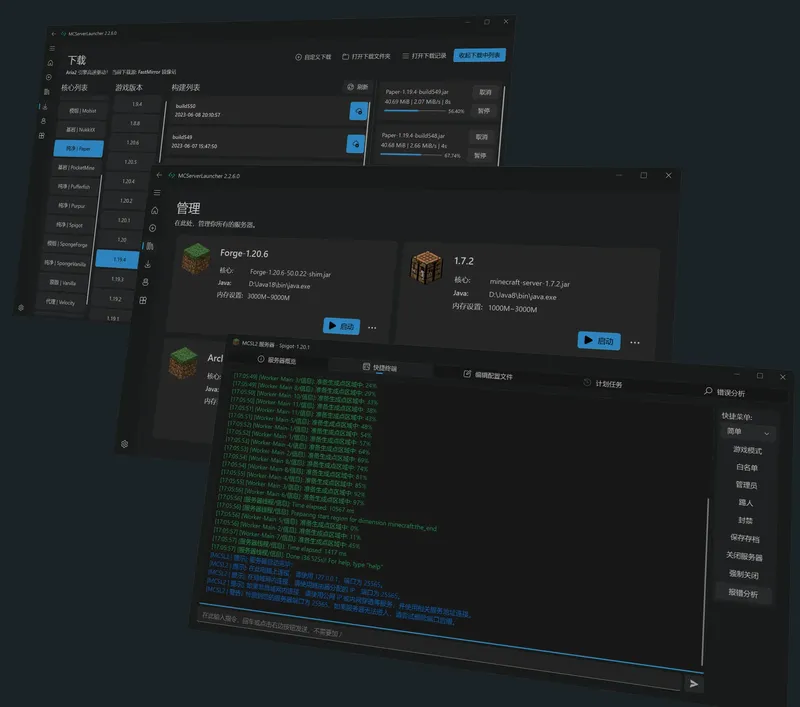
Task: Open settings gear in manage window sidebar
Action: click(x=124, y=444)
